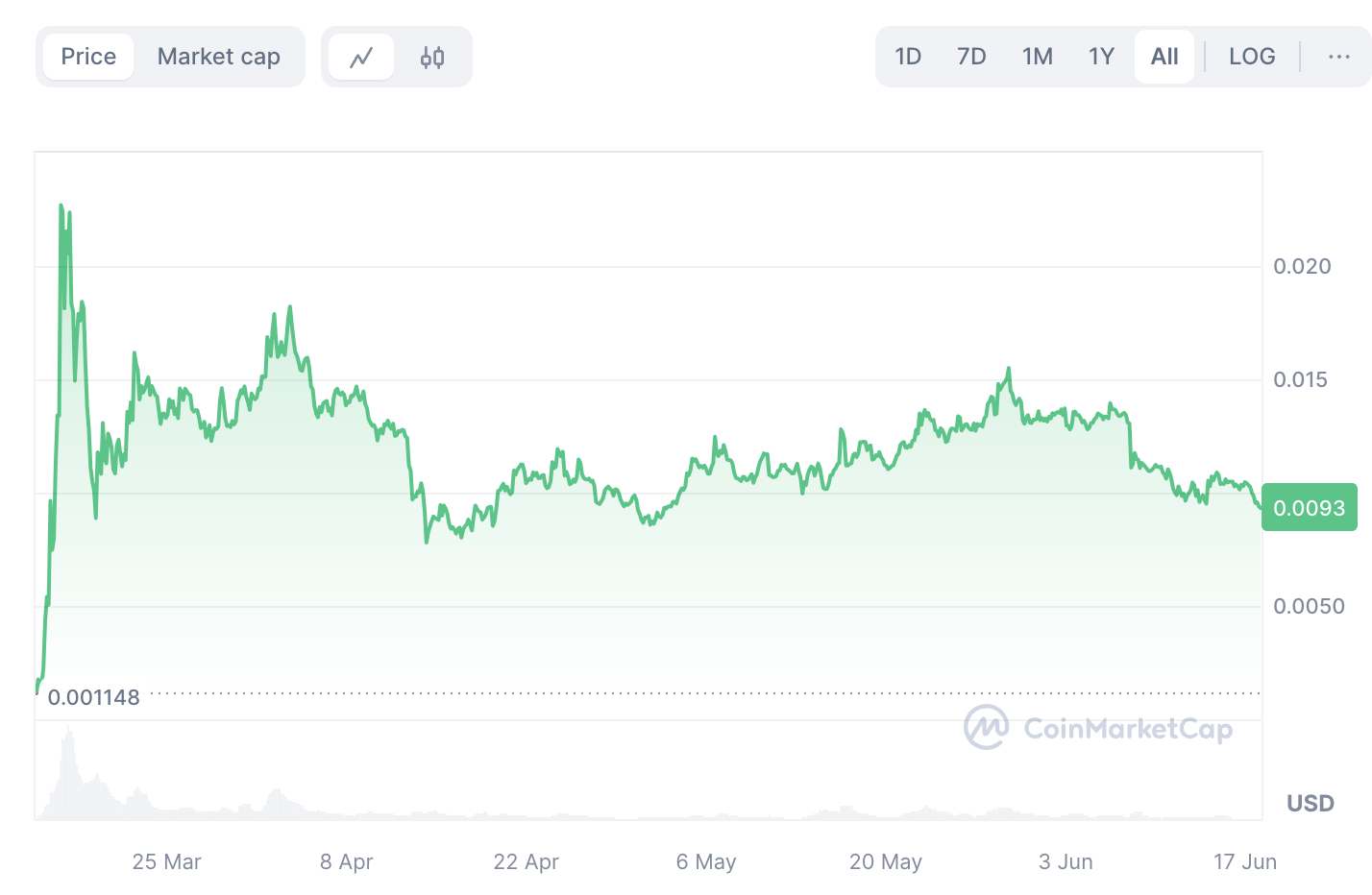This screenshot has height=895, width=1372.
Task: Choose the All time range
Action: tap(1164, 57)
